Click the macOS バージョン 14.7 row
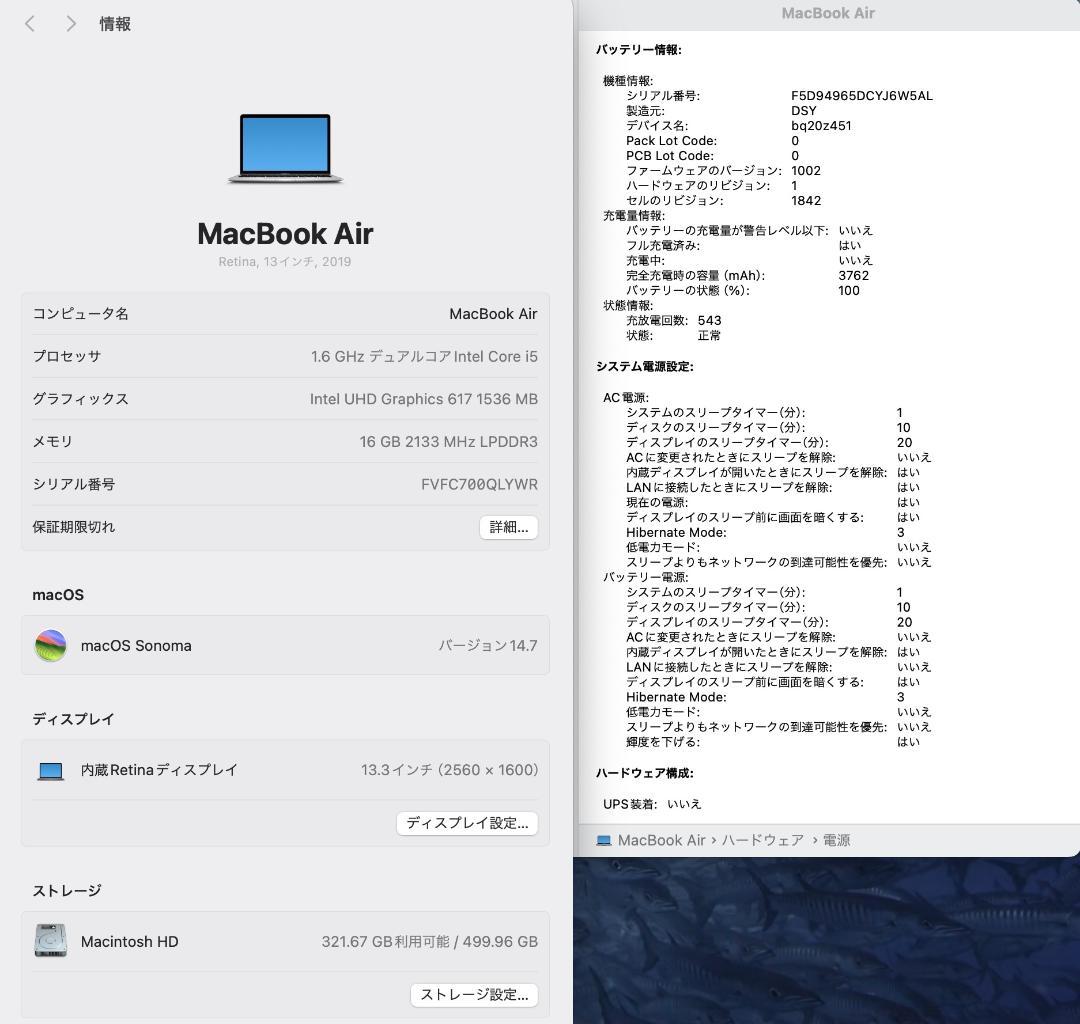The image size is (1080, 1024). tap(285, 645)
